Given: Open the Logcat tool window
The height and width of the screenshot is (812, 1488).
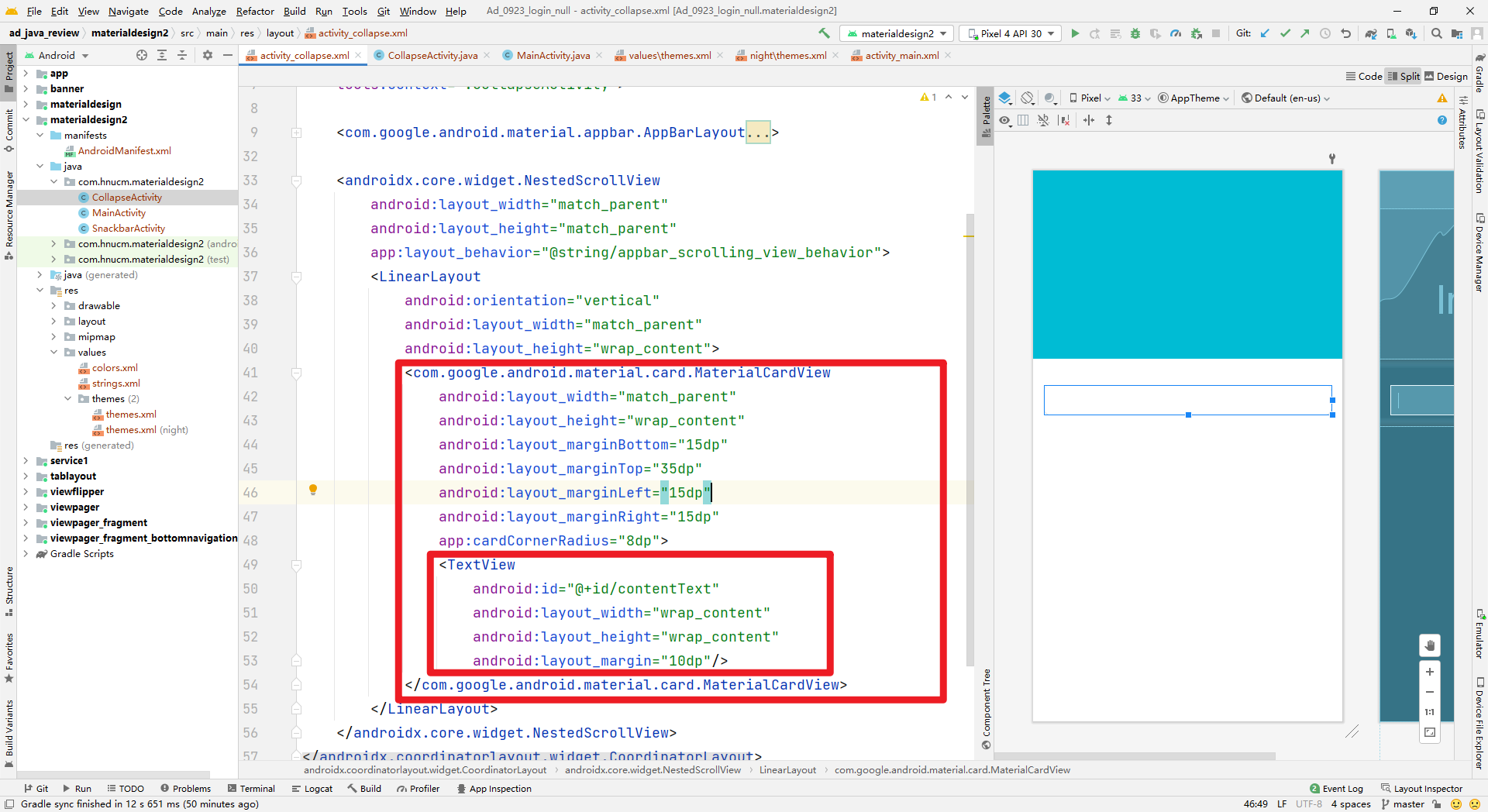Looking at the screenshot, I should point(312,789).
